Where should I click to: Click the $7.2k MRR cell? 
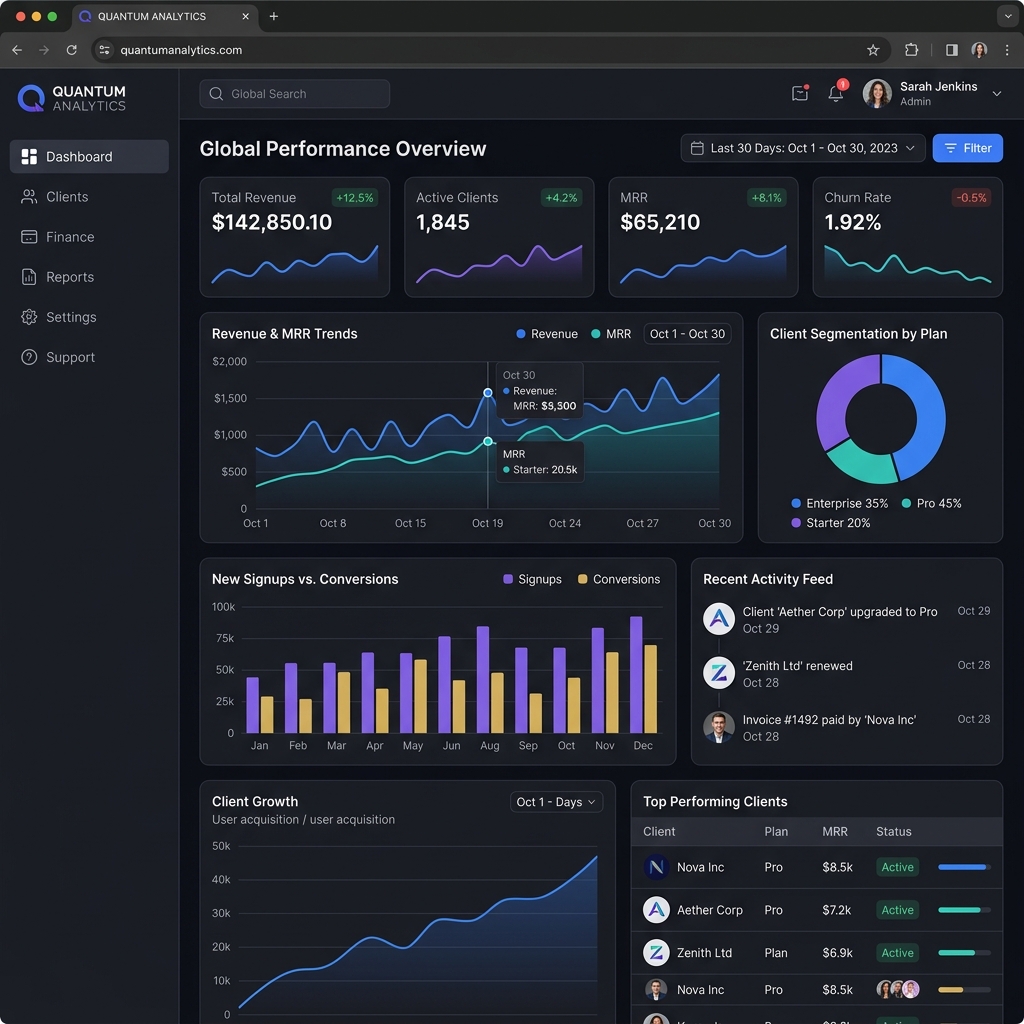pos(837,910)
